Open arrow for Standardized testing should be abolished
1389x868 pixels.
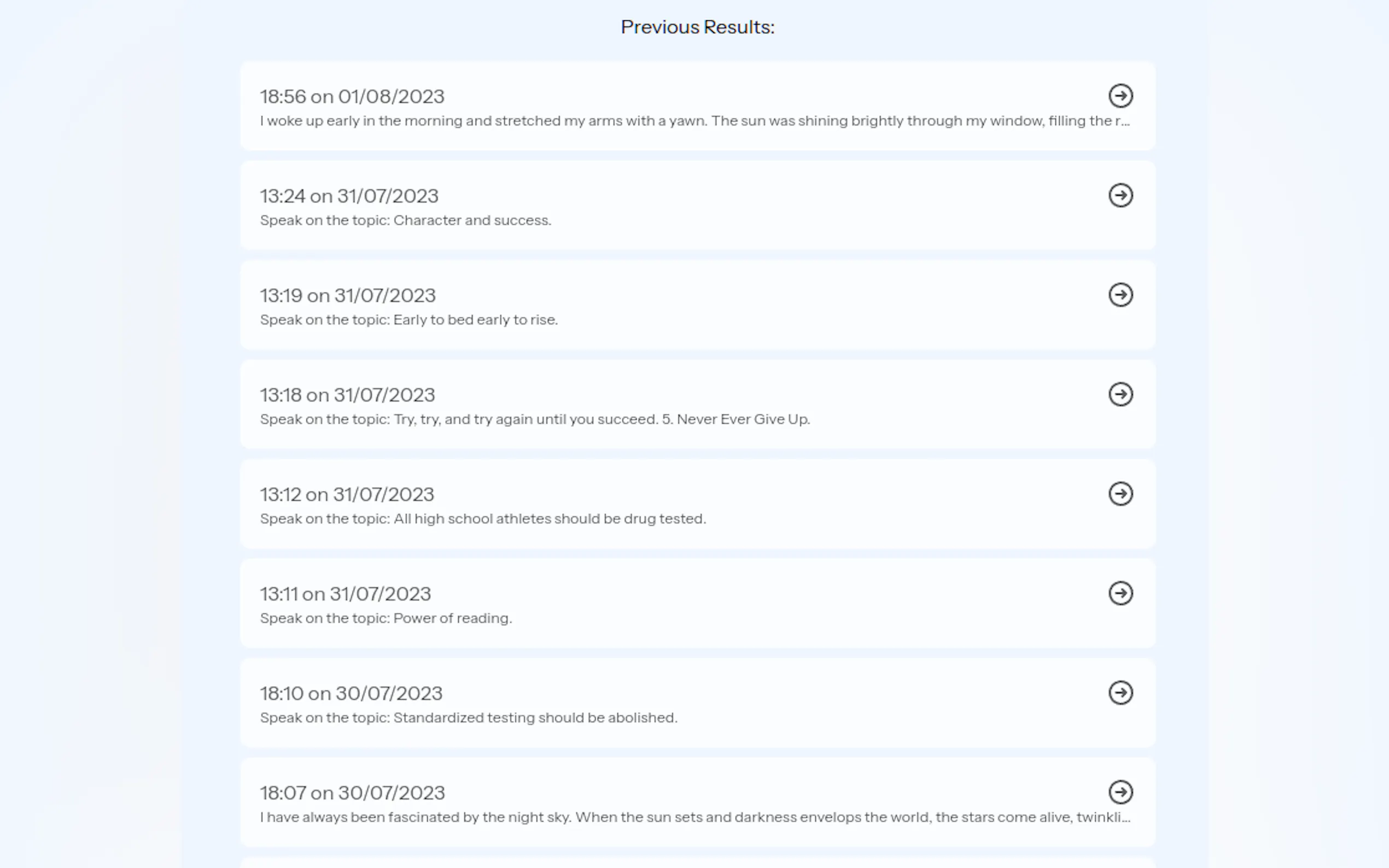click(1120, 693)
